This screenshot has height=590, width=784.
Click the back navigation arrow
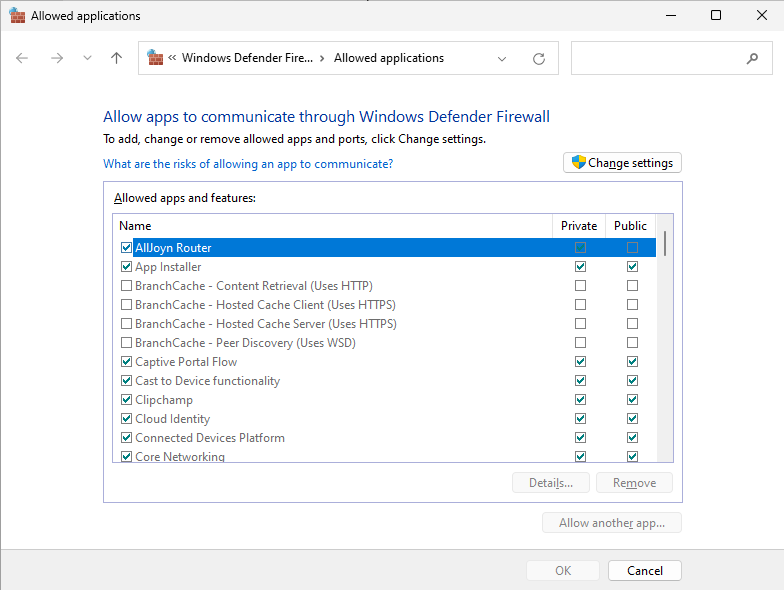22,58
